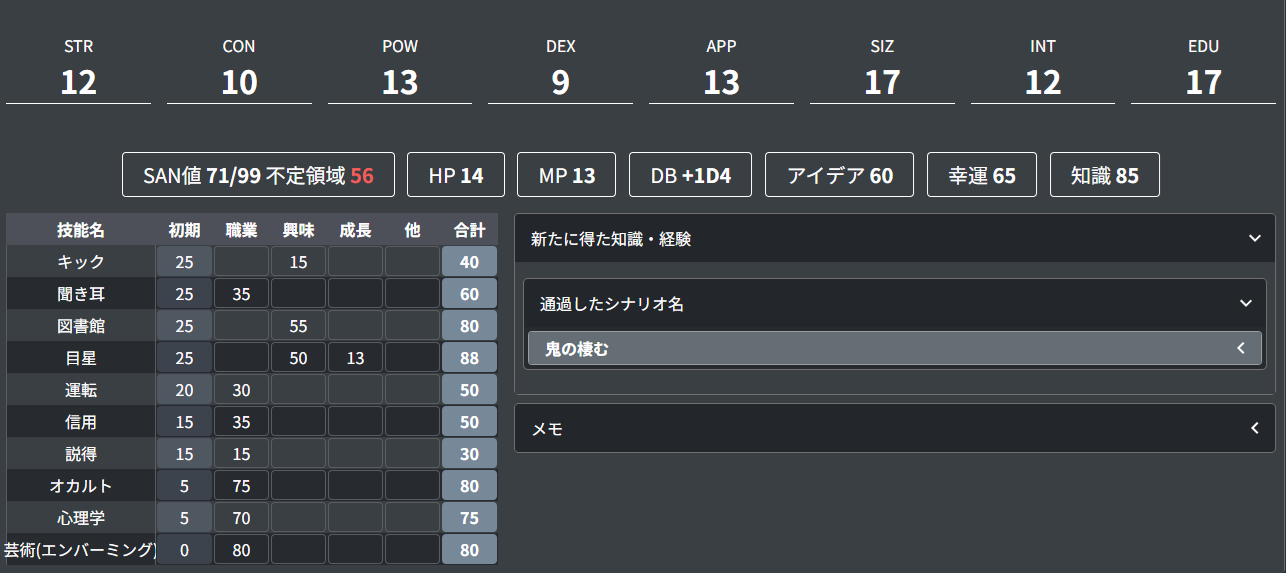The width and height of the screenshot is (1286, 573).
Task: Click the 芸術(エンバーミング) skill name cell
Action: coord(81,550)
